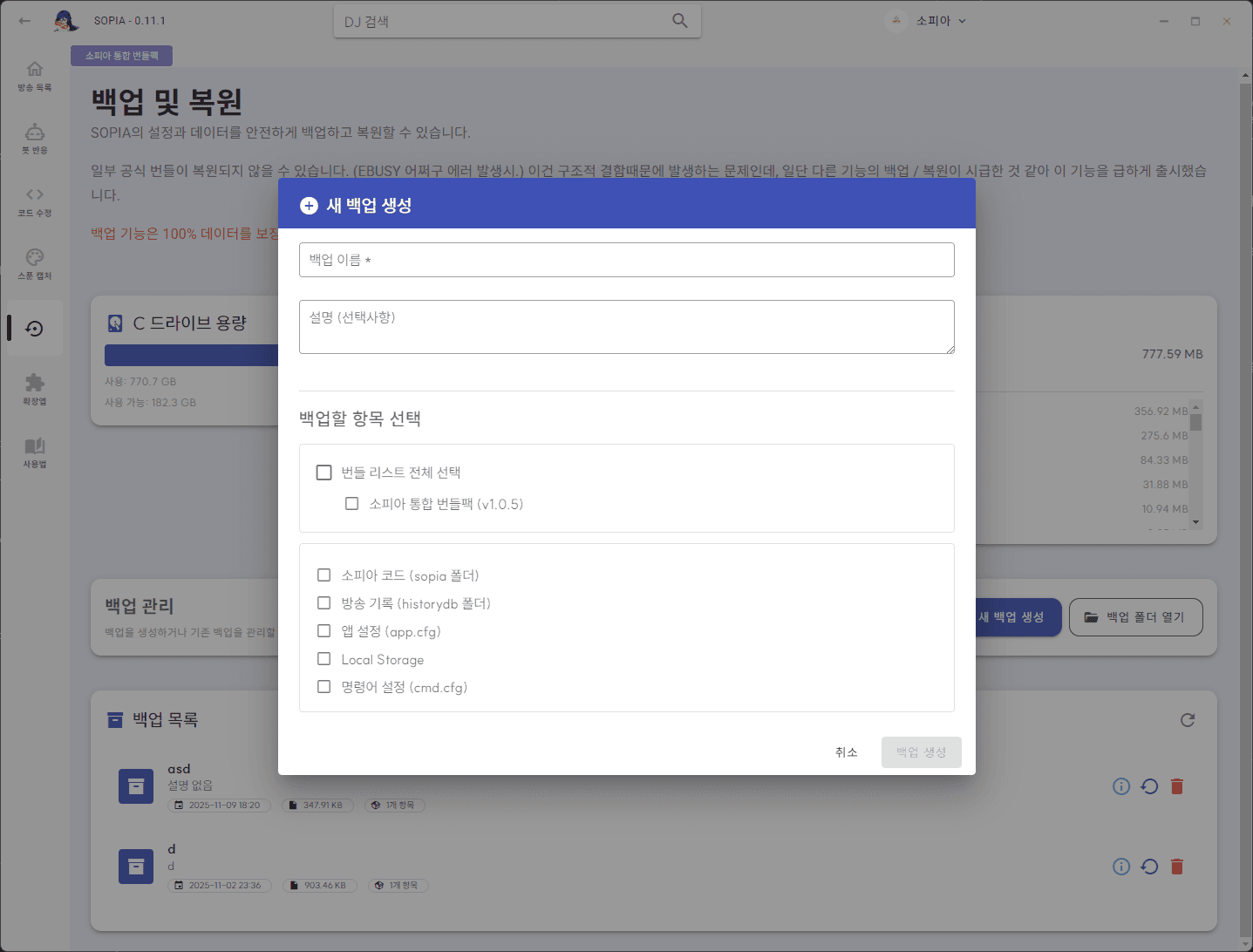Image resolution: width=1253 pixels, height=952 pixels.
Task: Open the 코드 수정 code sidebar icon
Action: coord(35,201)
